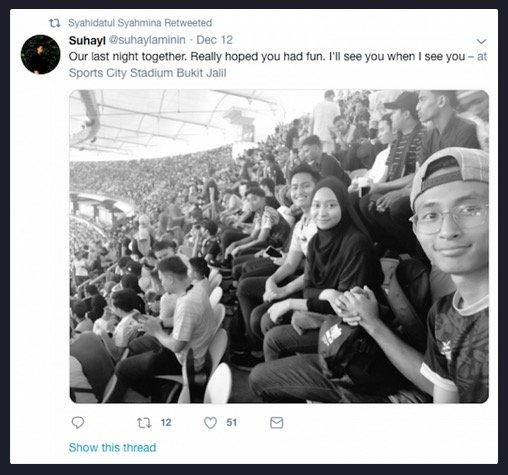The width and height of the screenshot is (508, 475).
Task: Retweet this tweet using the arrows icon
Action: (x=144, y=423)
